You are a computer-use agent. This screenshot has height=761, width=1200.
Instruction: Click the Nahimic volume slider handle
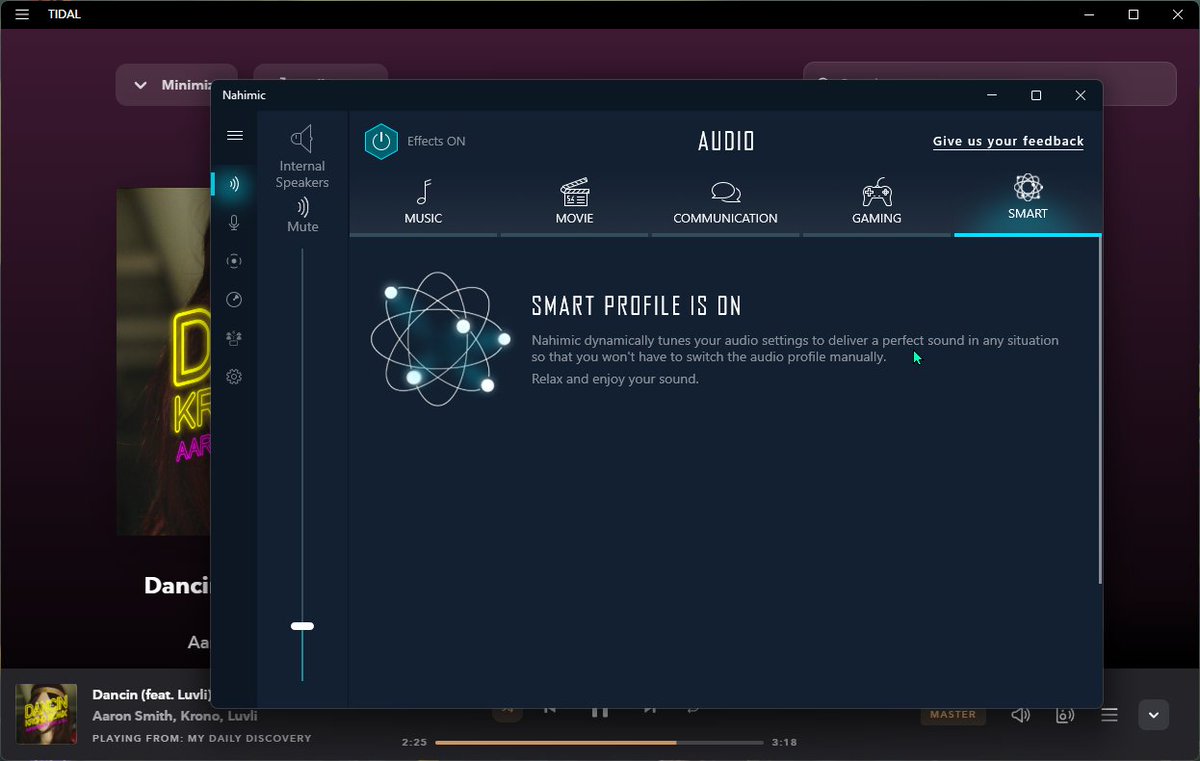click(x=302, y=626)
